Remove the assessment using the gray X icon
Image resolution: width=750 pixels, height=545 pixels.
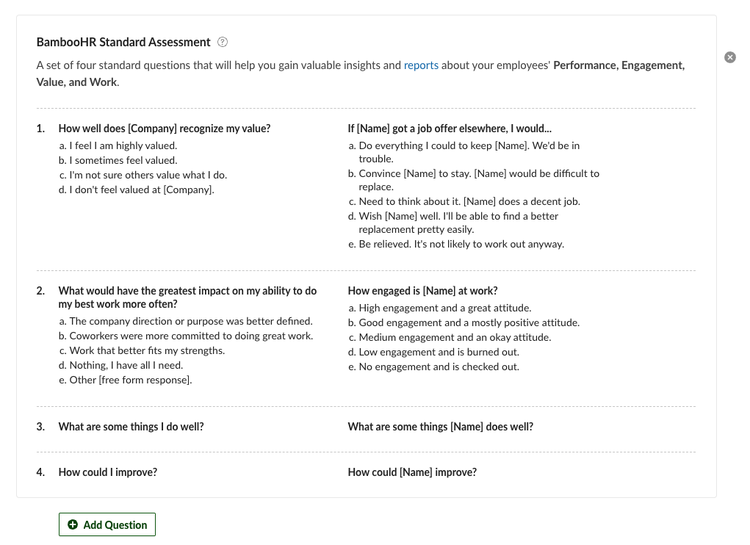(x=730, y=57)
